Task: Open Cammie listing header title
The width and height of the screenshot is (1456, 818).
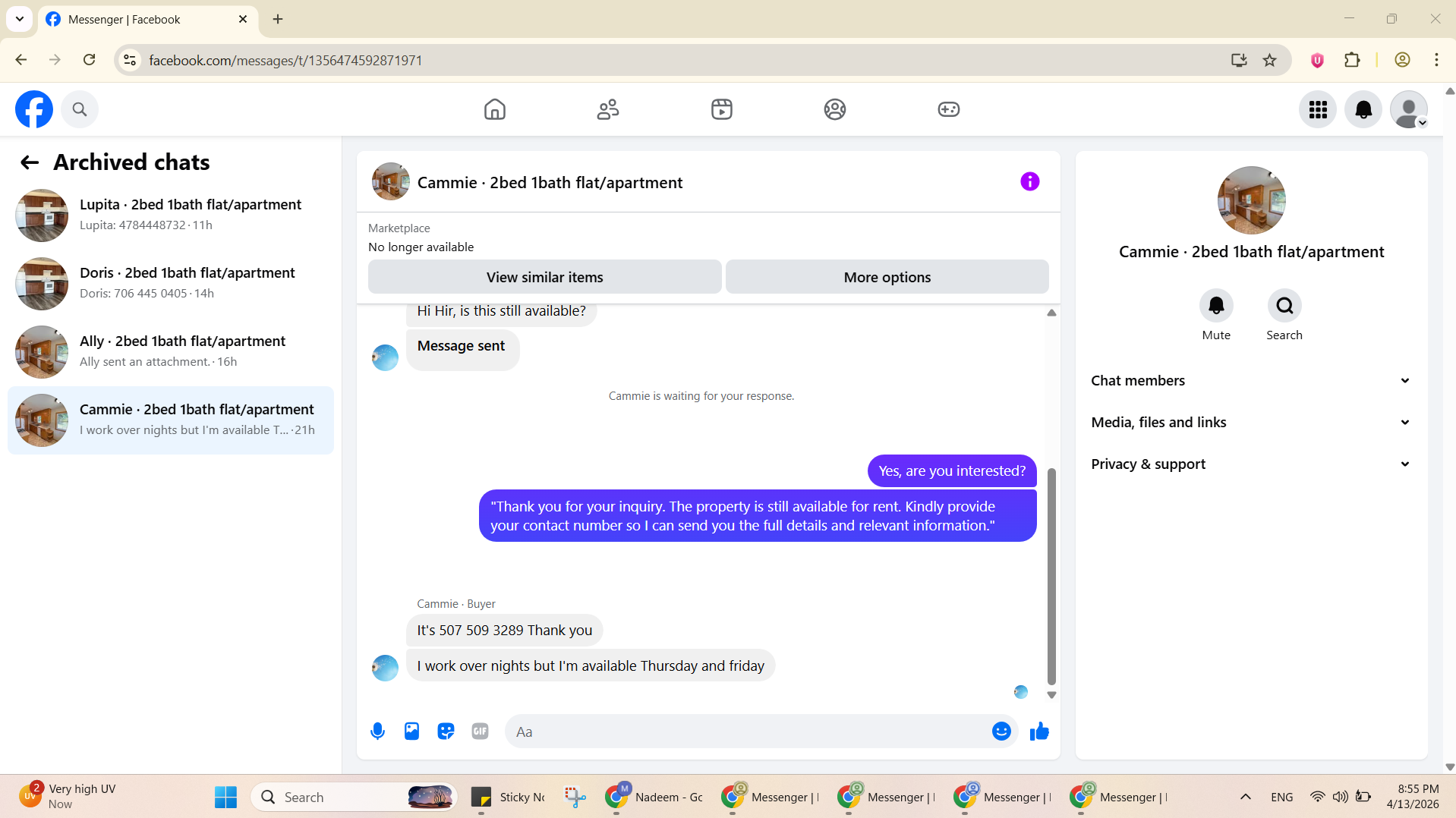Action: coord(550,183)
